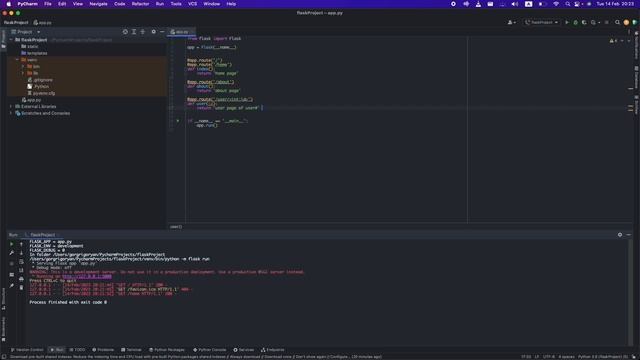Open the Terminal tool window

coord(131,350)
